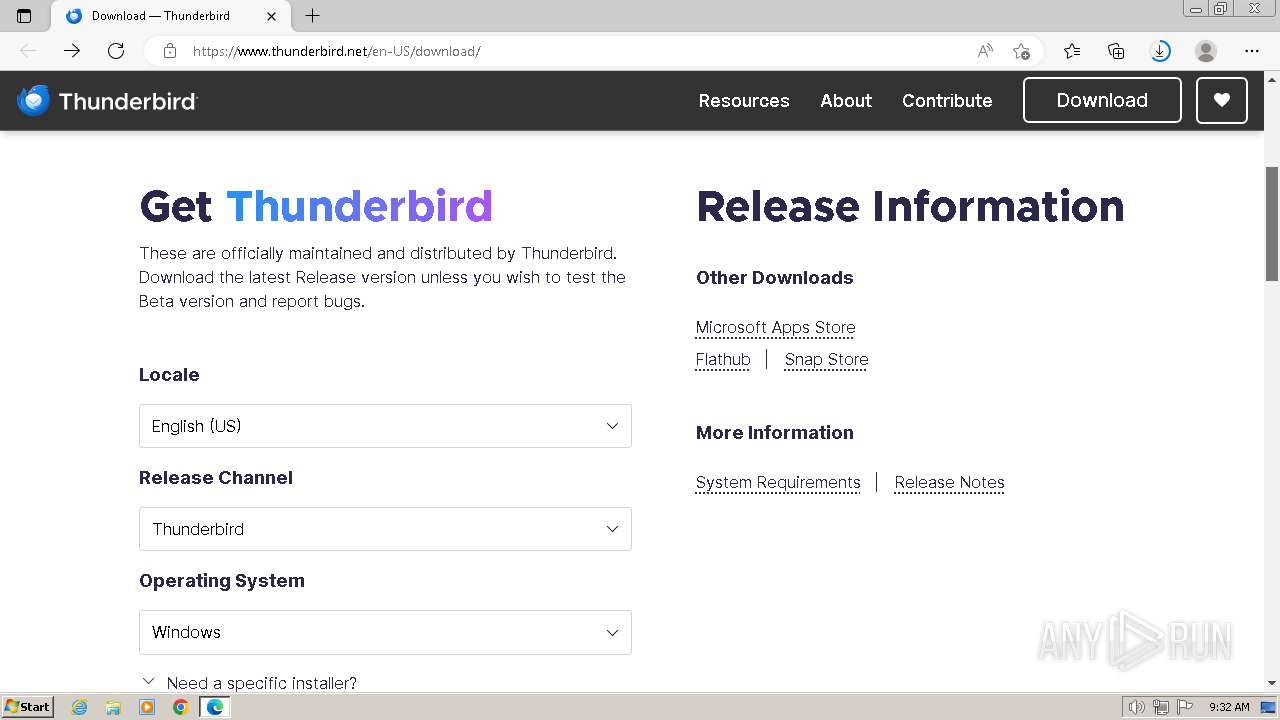Viewport: 1280px width, 720px height.
Task: Open the Resources menu
Action: 744,100
